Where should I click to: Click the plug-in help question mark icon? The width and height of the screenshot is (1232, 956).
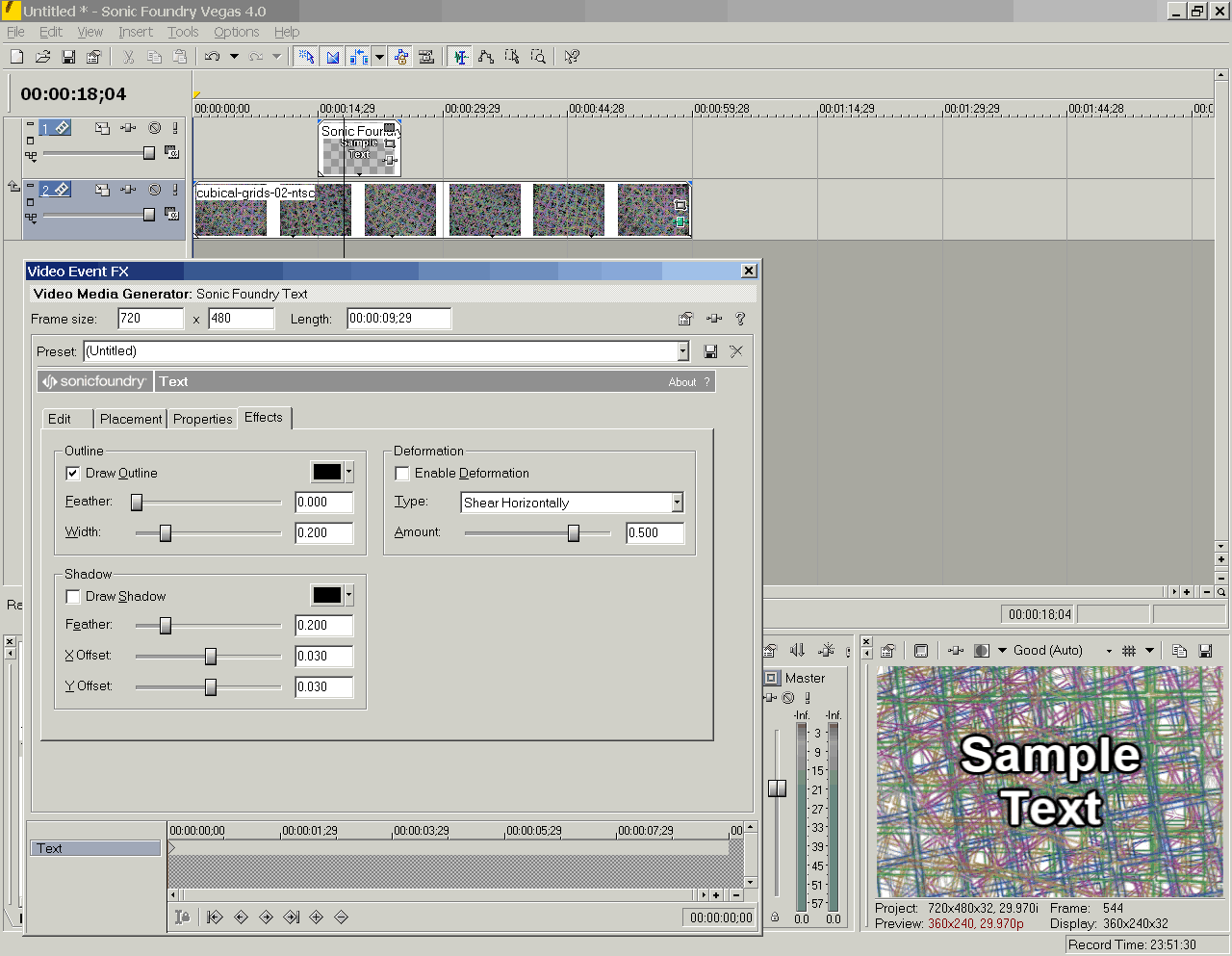740,319
